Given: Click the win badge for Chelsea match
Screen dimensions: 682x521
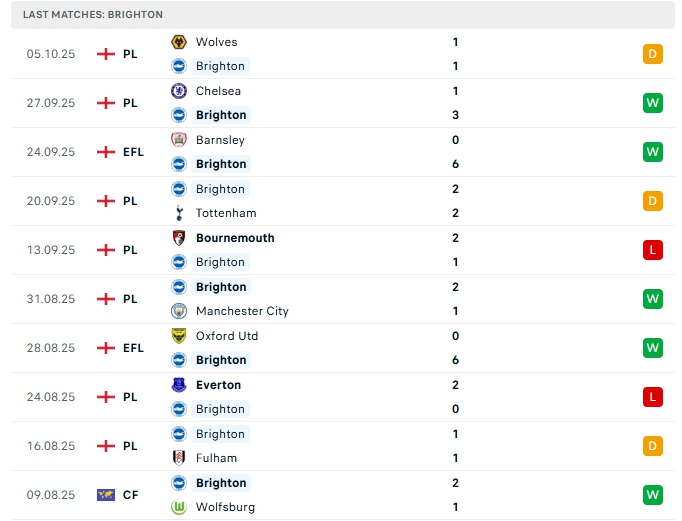Looking at the screenshot, I should 653,103.
